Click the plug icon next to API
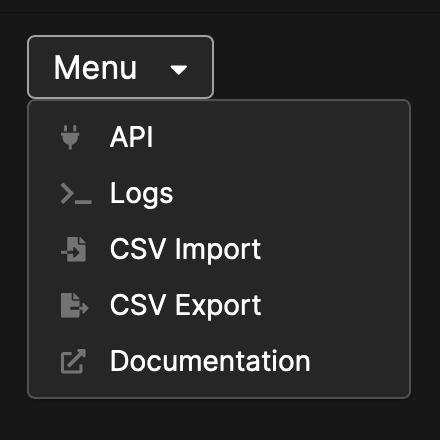Screen dimensions: 440x440 pyautogui.click(x=70, y=137)
